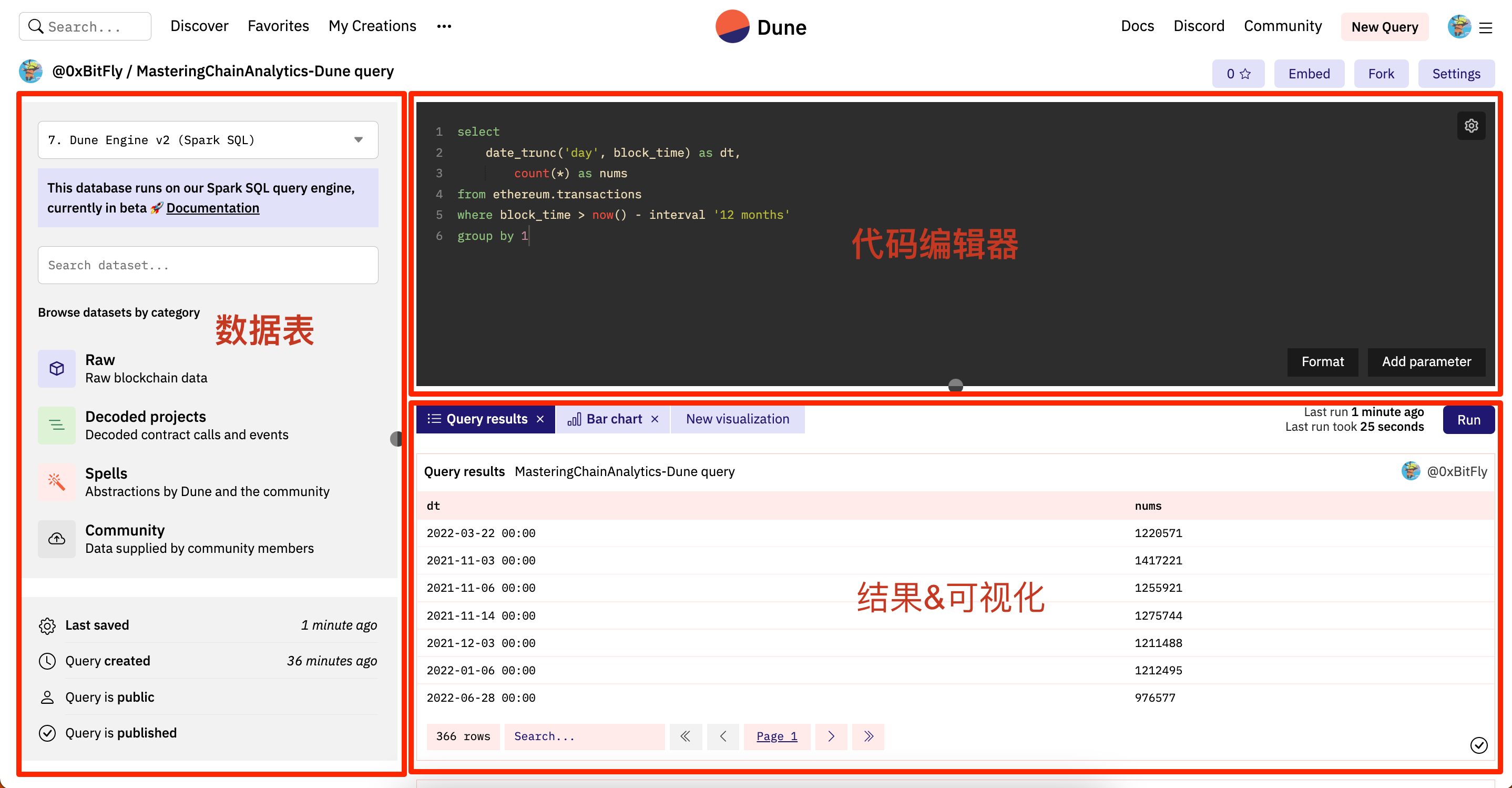Open the Raw datasets category
Screen dimensions: 1512x788
(x=208, y=368)
